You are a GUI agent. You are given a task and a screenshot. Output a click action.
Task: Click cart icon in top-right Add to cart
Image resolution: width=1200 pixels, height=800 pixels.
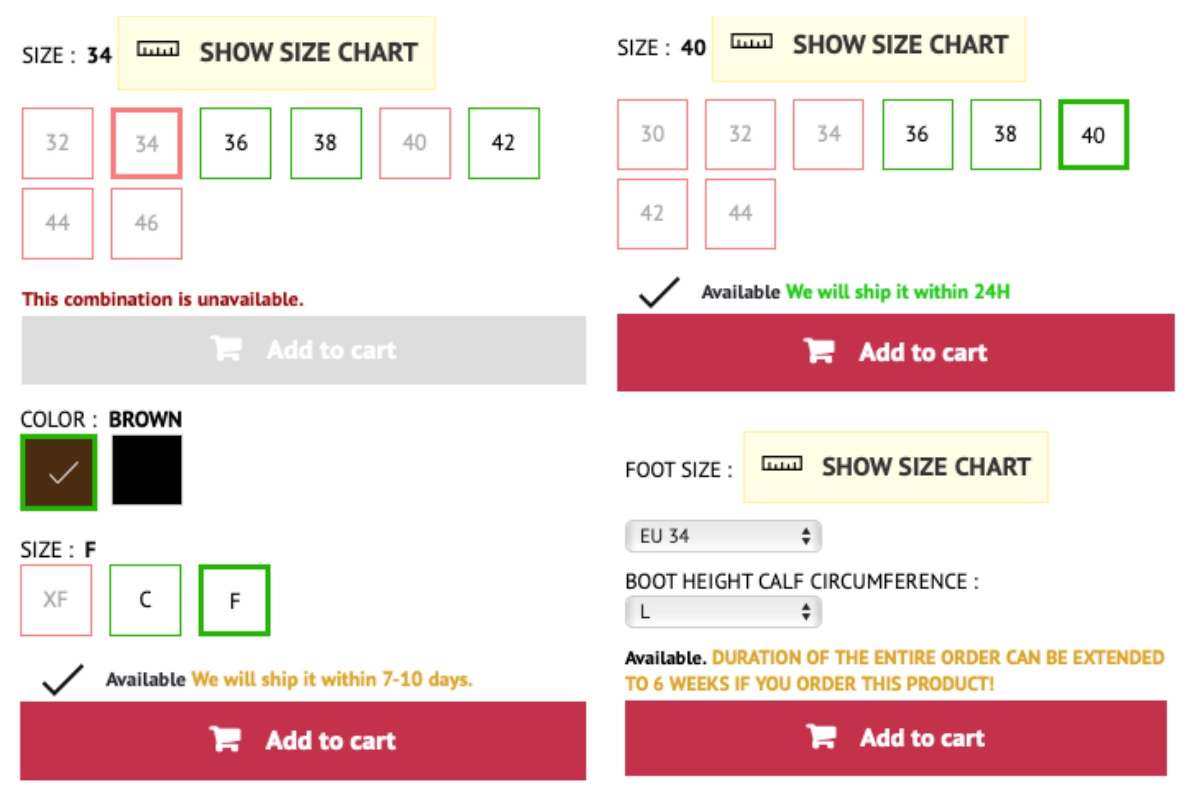(x=820, y=351)
